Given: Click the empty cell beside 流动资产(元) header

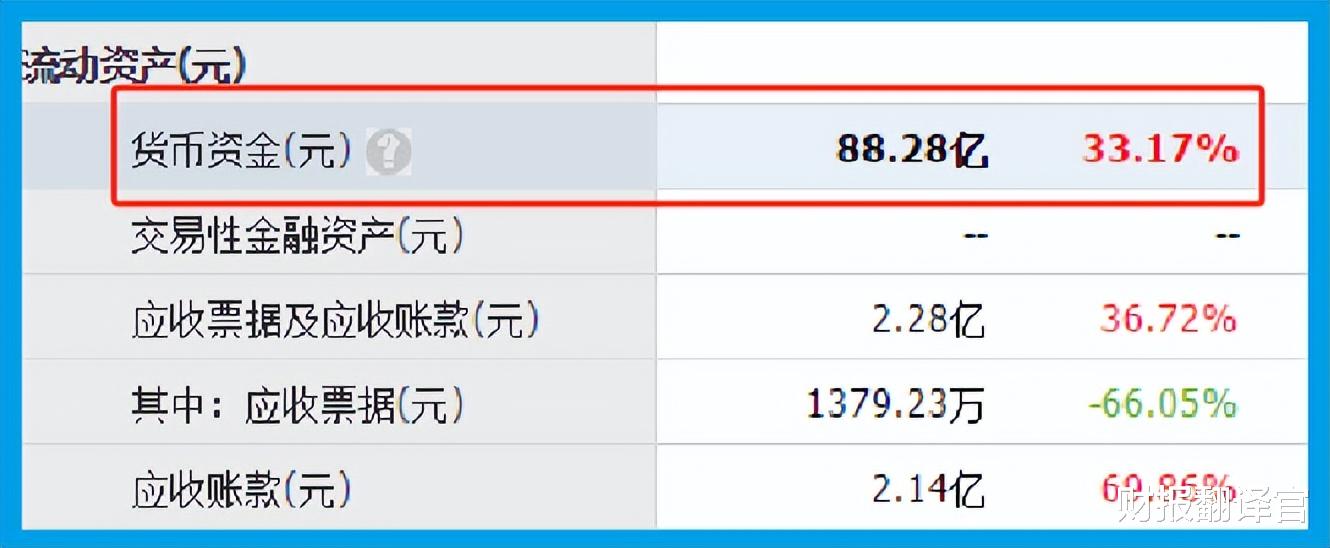Looking at the screenshot, I should [981, 61].
